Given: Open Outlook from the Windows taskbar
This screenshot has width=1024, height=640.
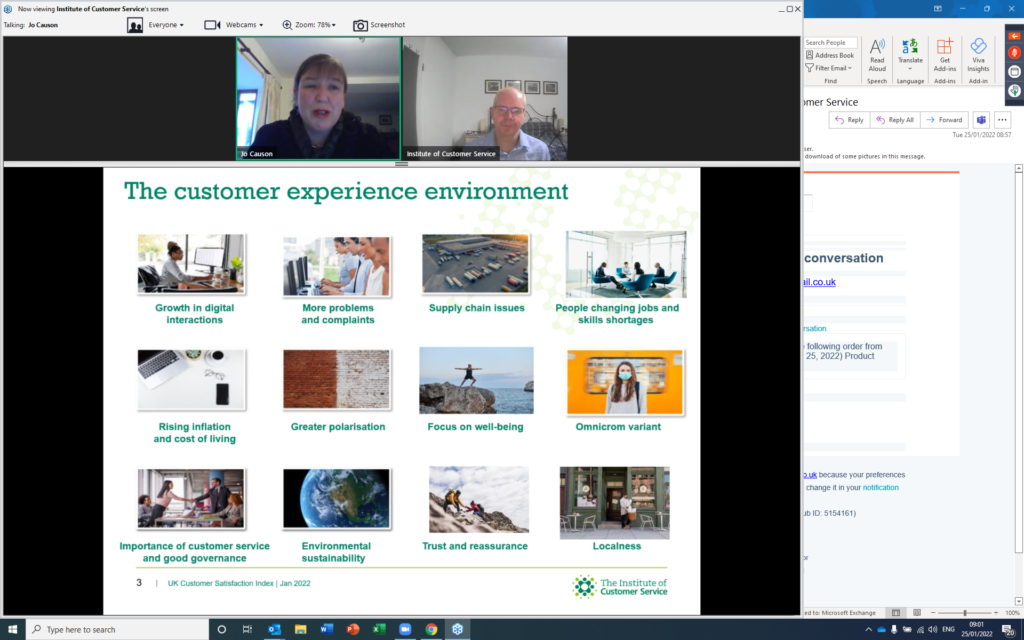Looking at the screenshot, I should (x=275, y=630).
